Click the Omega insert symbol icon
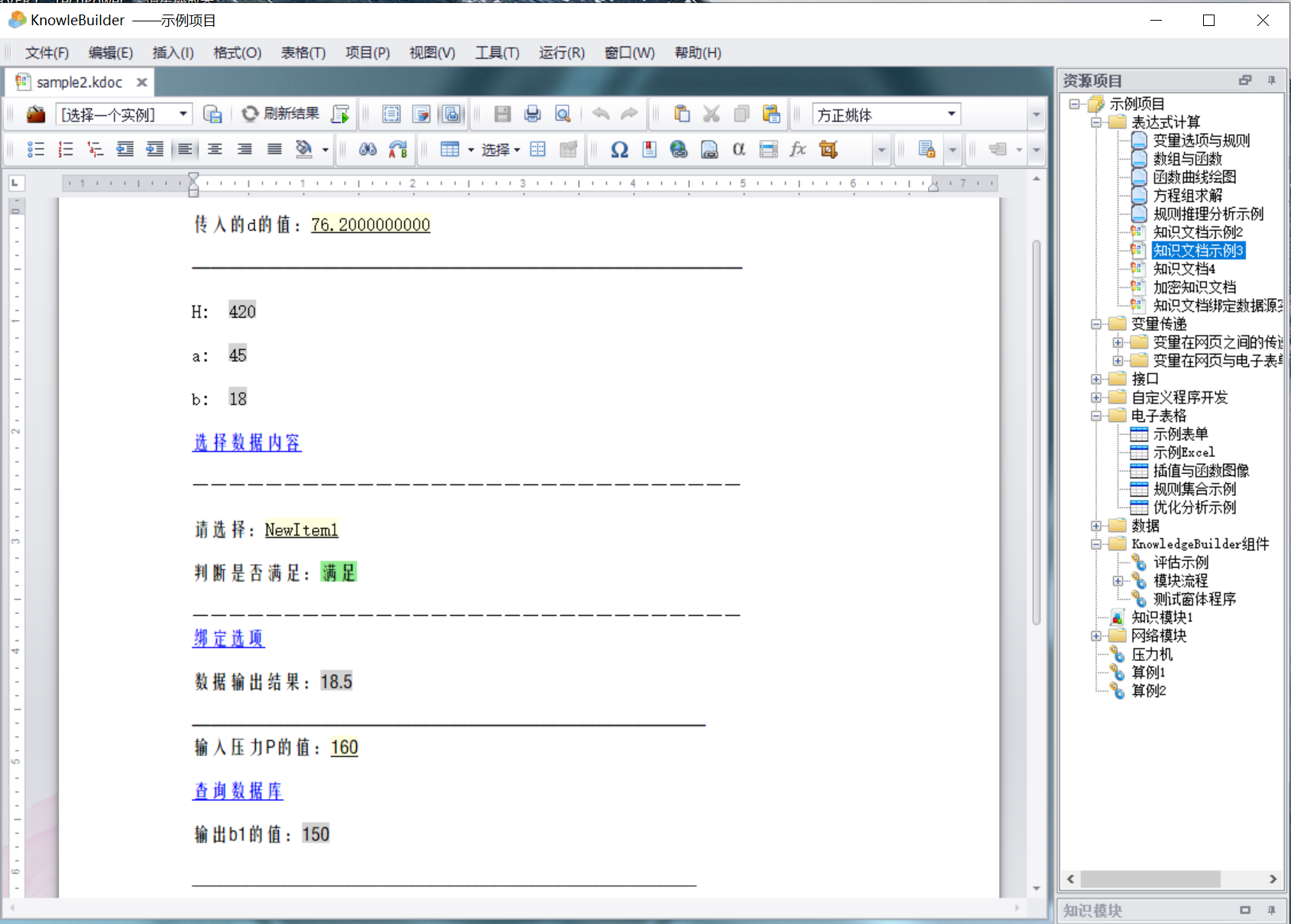This screenshot has height=924, width=1291. [x=619, y=150]
